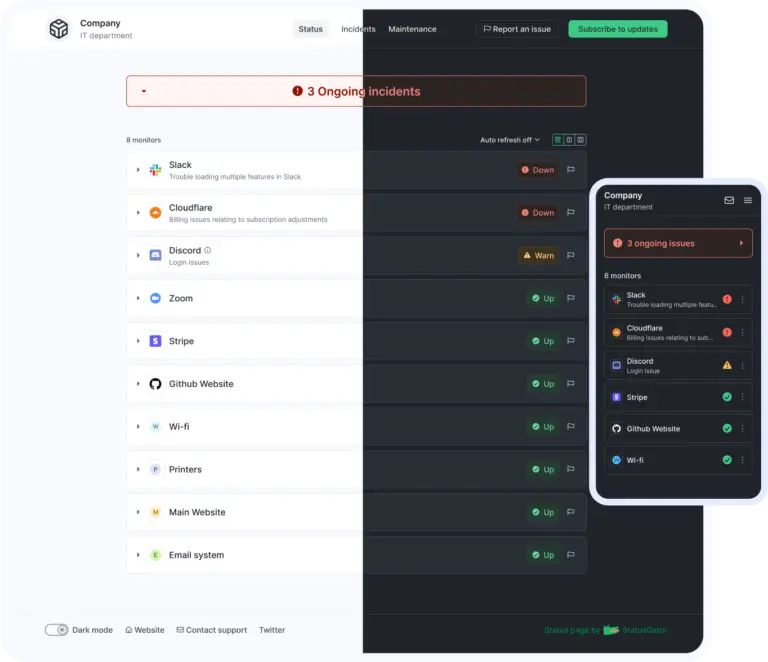Open Stripe's three-dot menu in mobile preview
768x662 pixels.
pos(743,397)
